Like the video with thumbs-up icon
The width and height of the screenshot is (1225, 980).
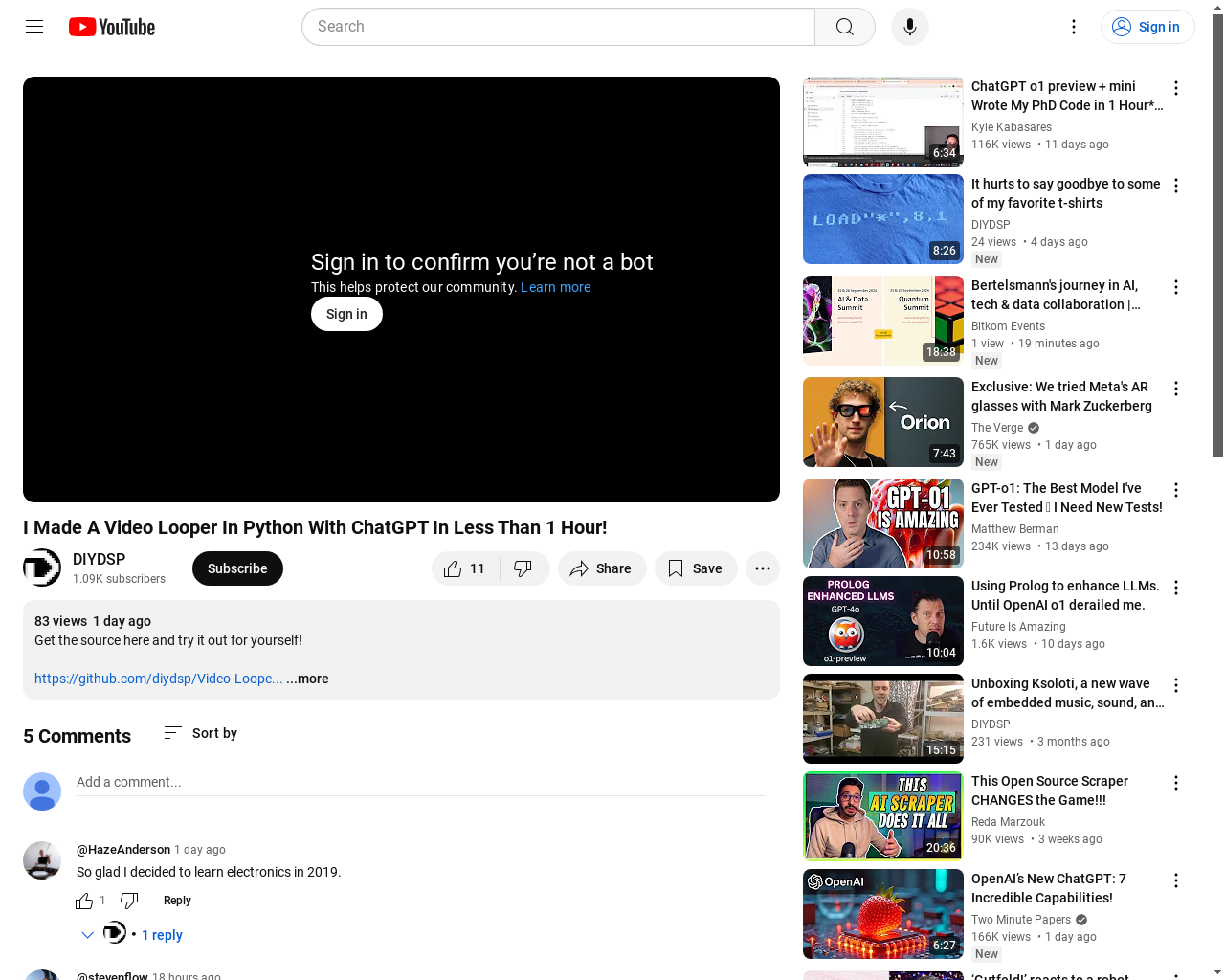coord(464,568)
